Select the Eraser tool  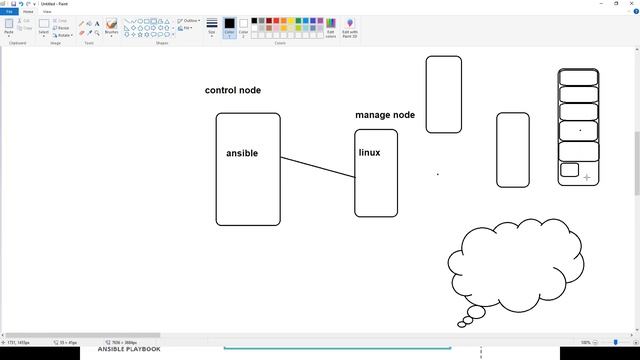pos(82,33)
